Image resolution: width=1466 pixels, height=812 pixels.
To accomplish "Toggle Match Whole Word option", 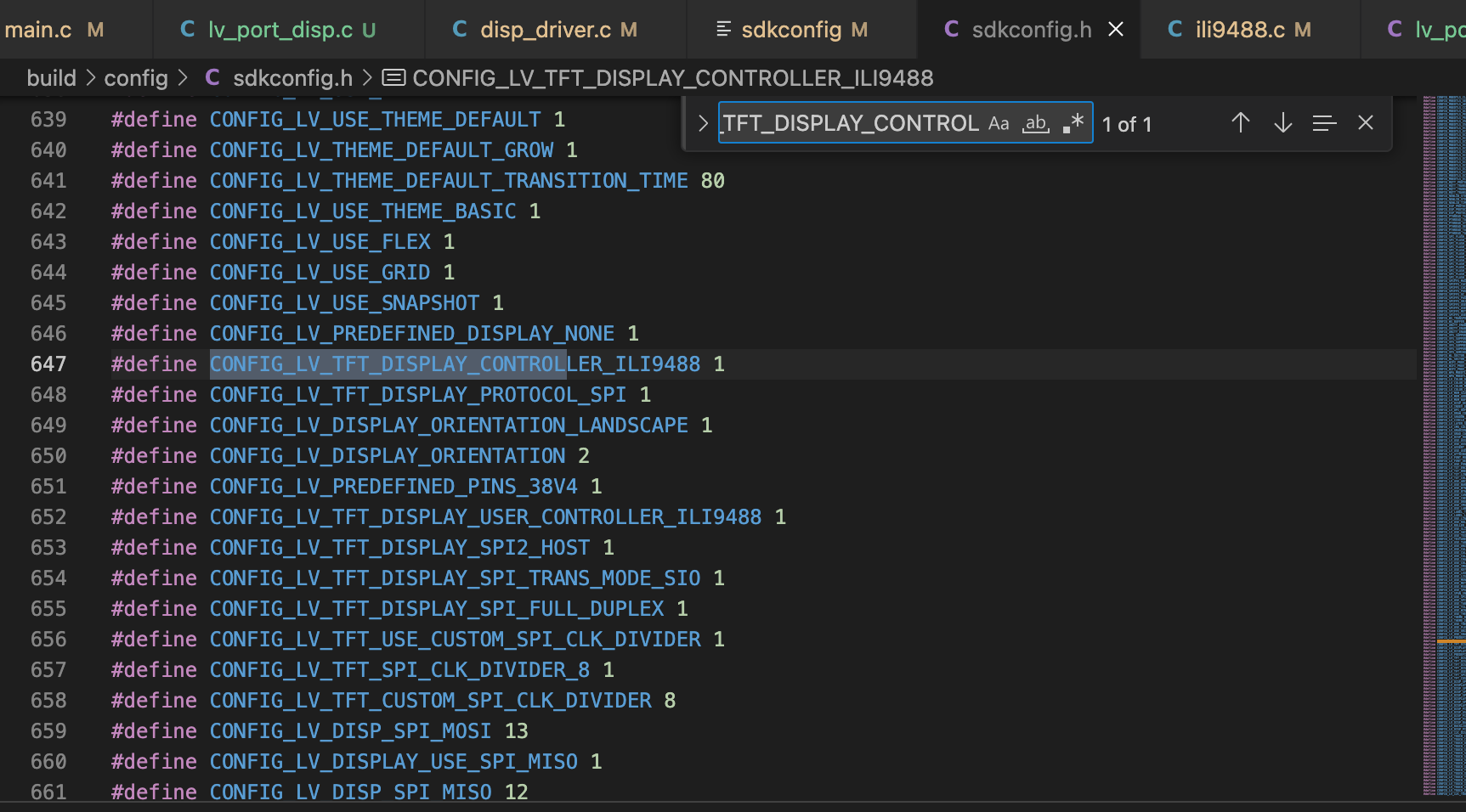I will [1036, 123].
